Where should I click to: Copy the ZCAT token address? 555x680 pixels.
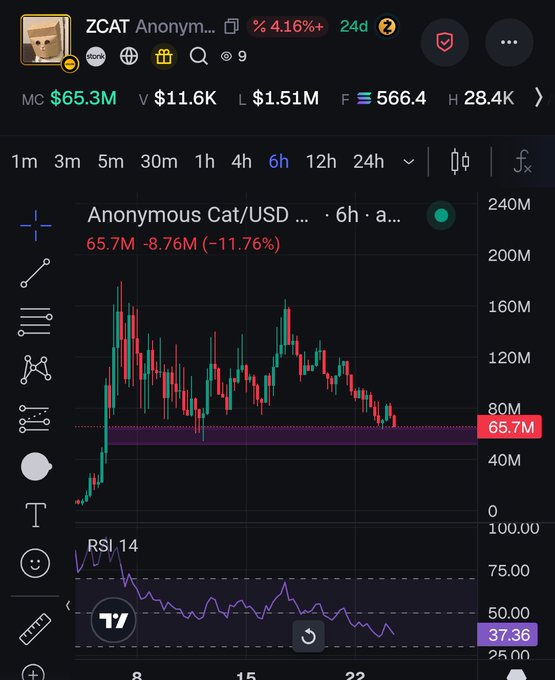232,26
